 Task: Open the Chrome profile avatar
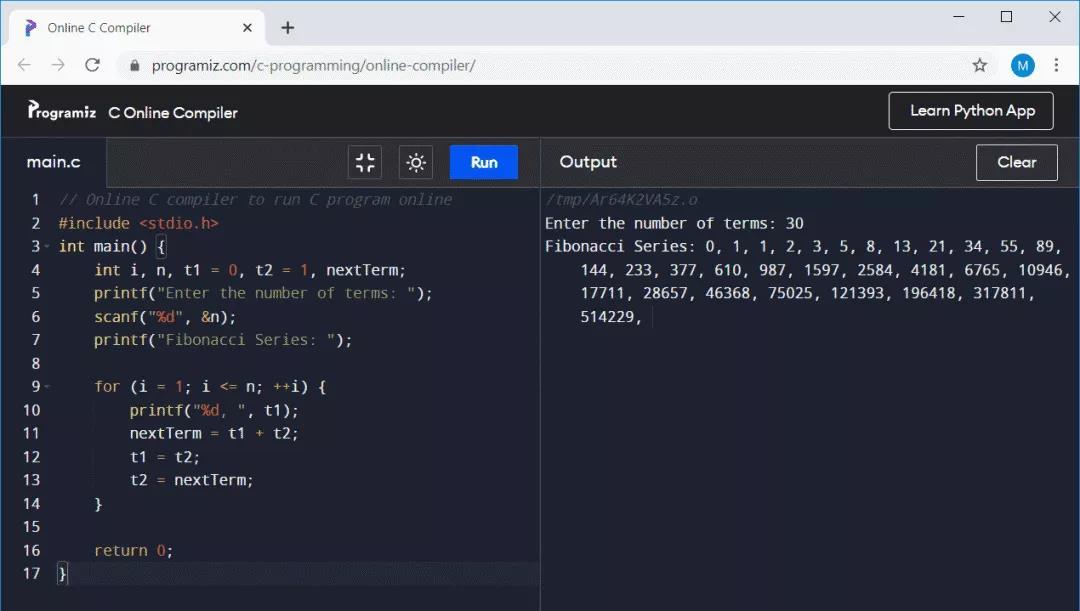pyautogui.click(x=1022, y=65)
